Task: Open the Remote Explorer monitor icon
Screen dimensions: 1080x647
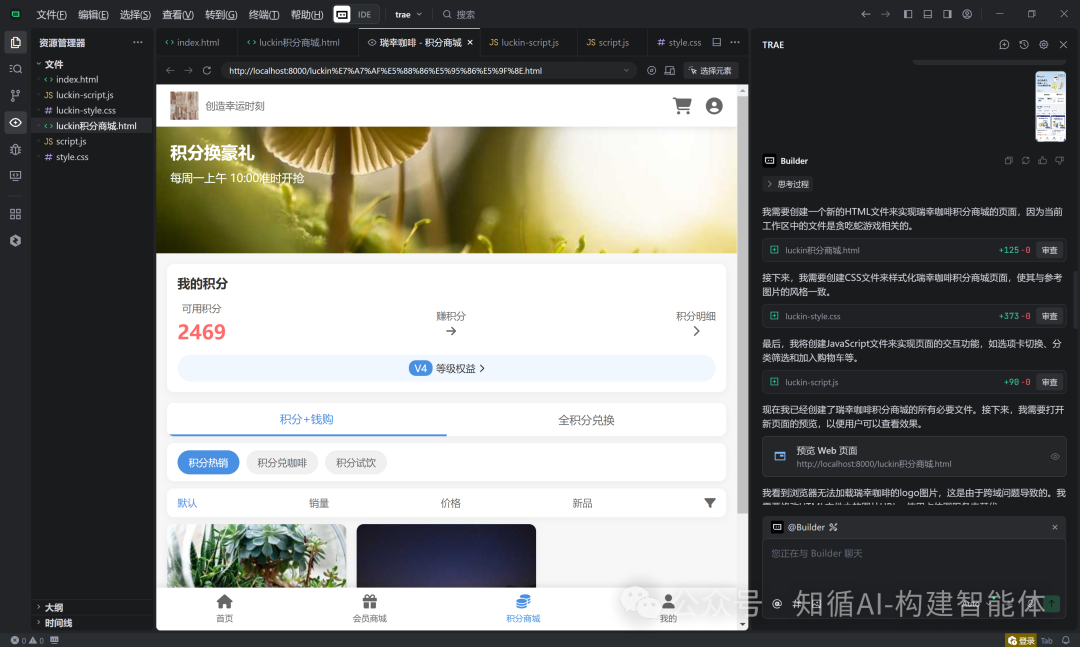Action: (15, 176)
